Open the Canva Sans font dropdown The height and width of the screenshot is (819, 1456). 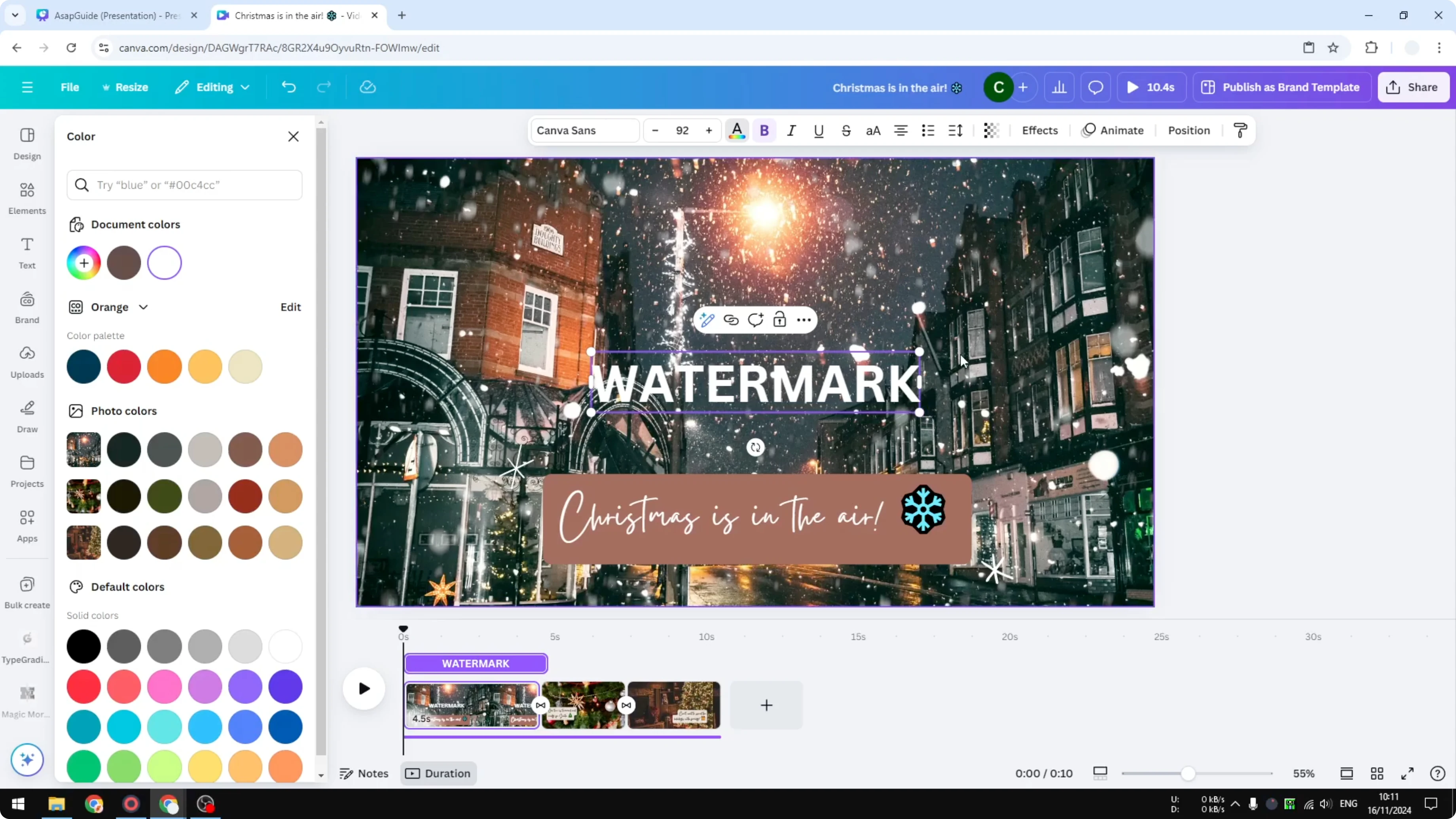pos(584,130)
